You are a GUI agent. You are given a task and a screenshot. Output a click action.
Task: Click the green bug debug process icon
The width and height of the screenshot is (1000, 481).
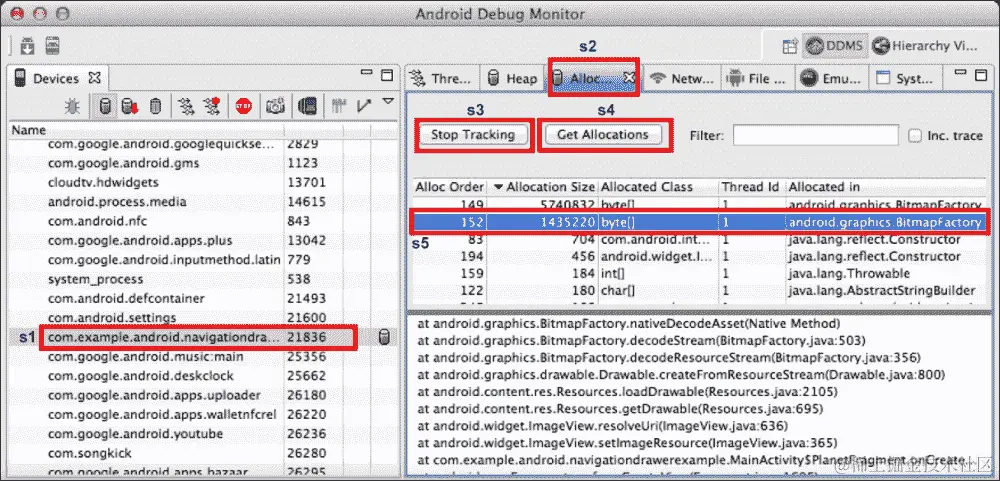72,106
